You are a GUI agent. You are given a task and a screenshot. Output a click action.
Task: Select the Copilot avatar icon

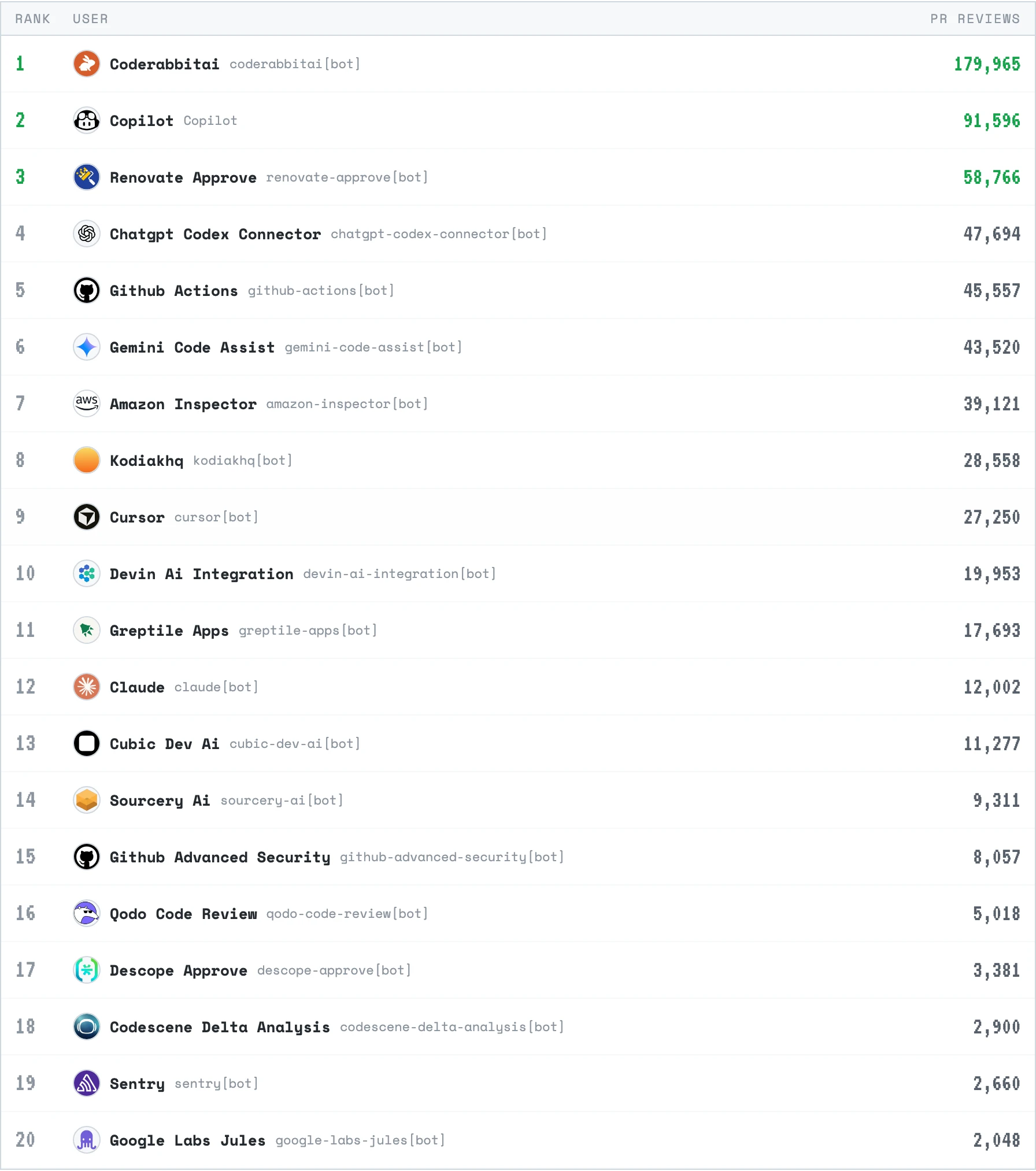point(86,121)
